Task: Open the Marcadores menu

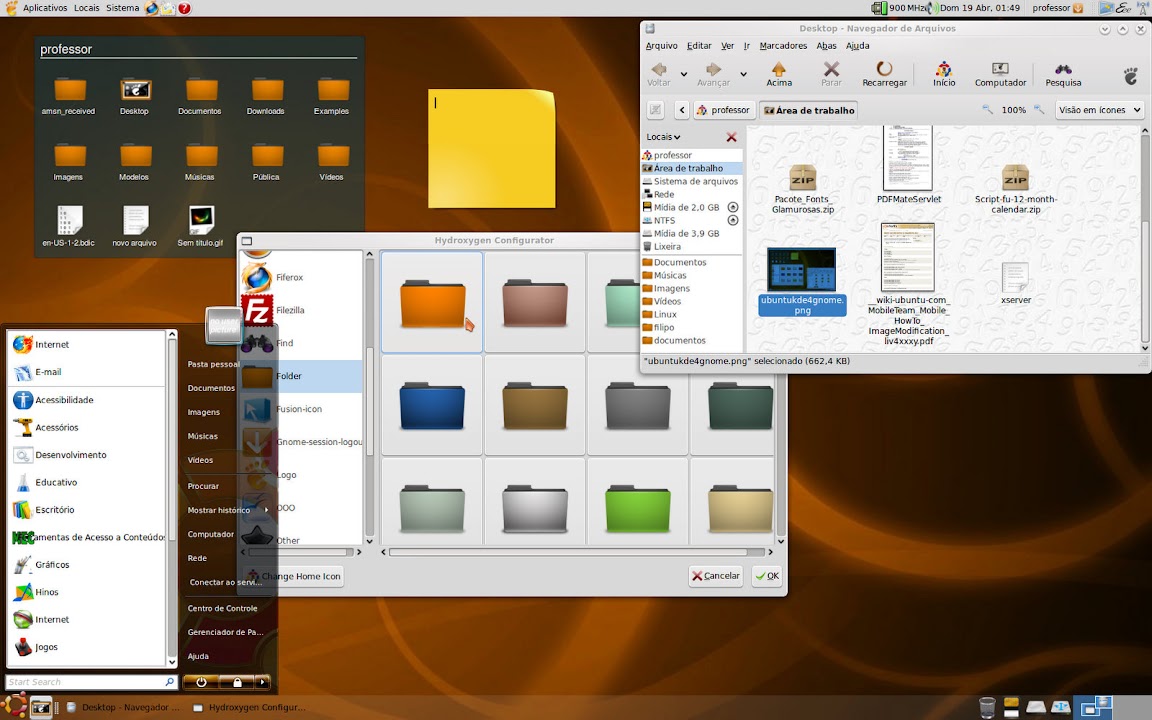Action: point(783,46)
